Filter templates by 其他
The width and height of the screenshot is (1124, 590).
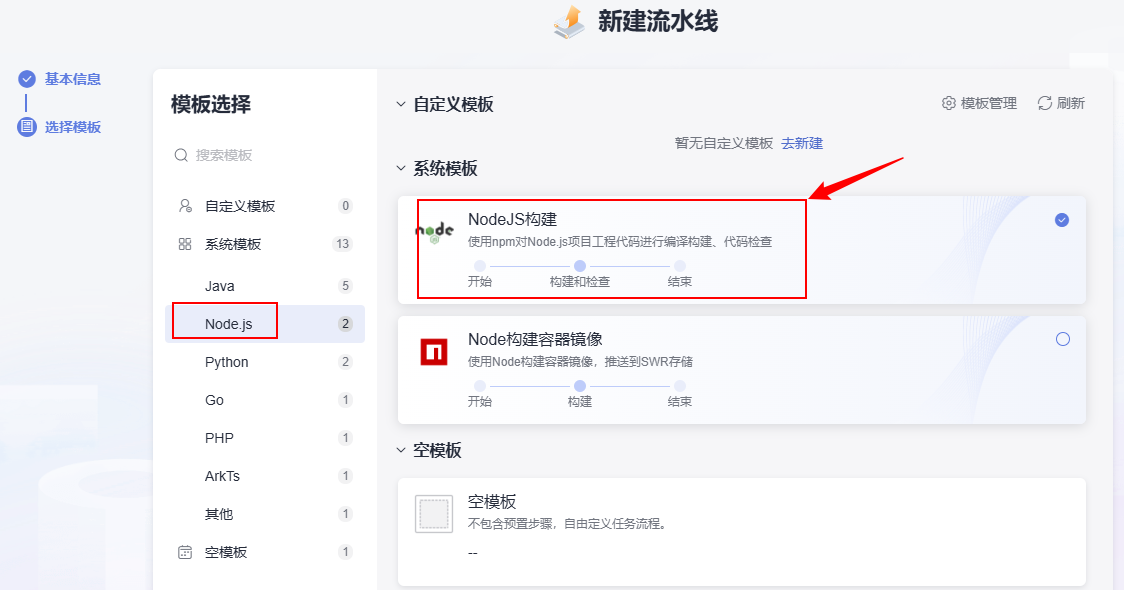click(x=265, y=514)
